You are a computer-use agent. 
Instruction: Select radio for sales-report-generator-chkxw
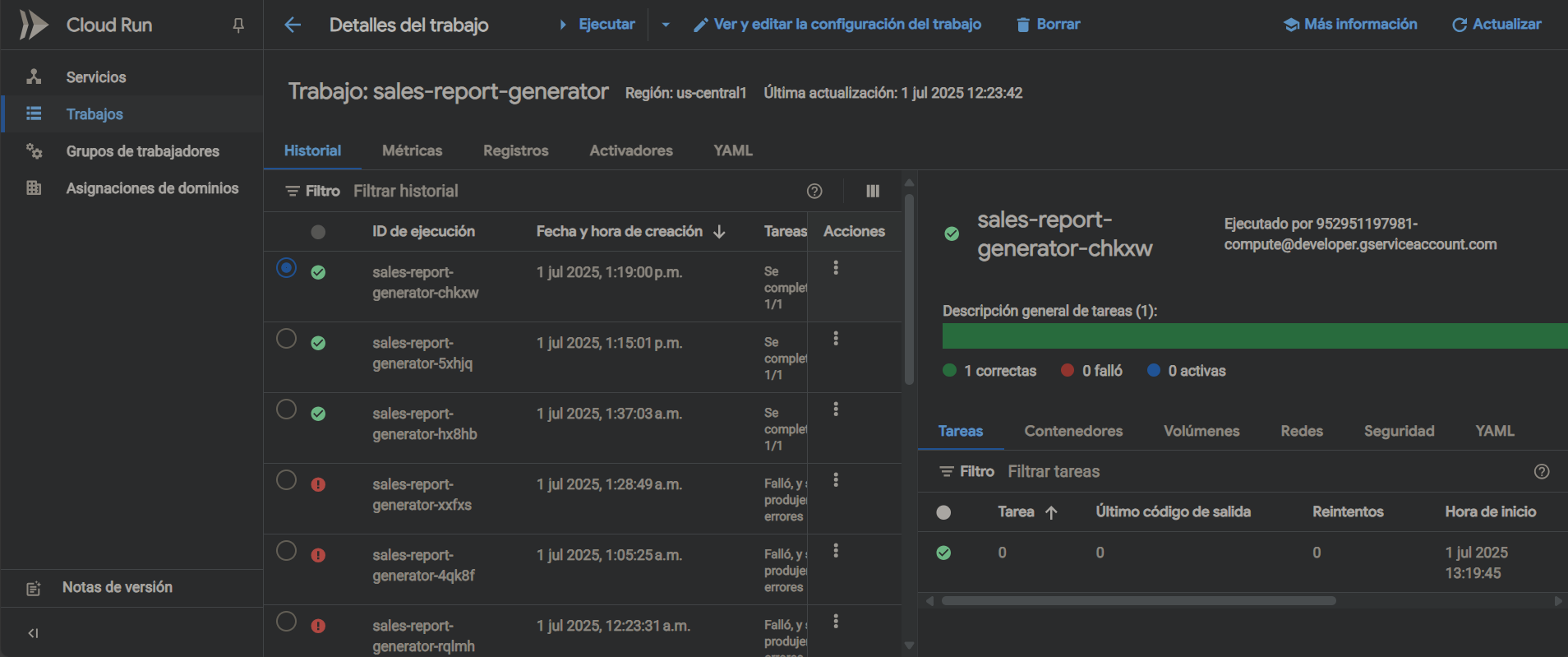pos(286,268)
